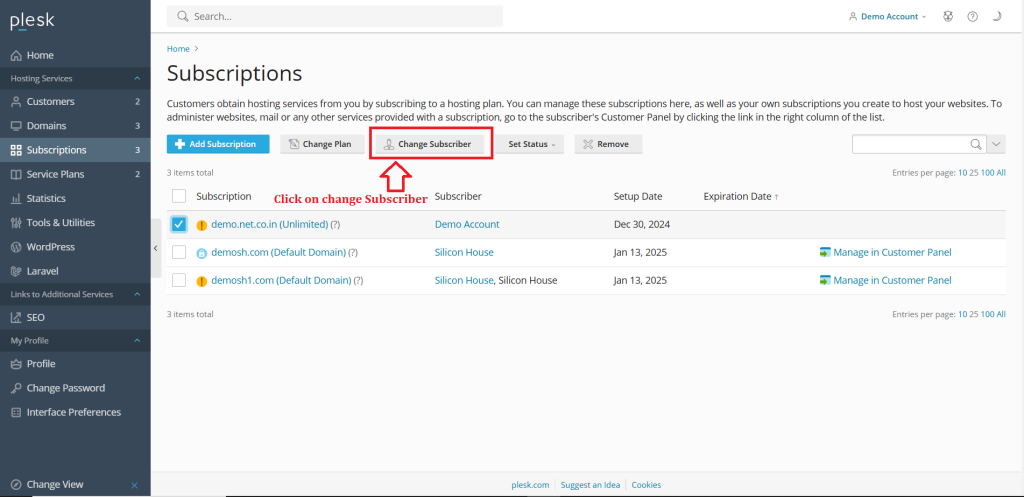
Task: Sort by Setup Date column header
Action: [x=638, y=196]
